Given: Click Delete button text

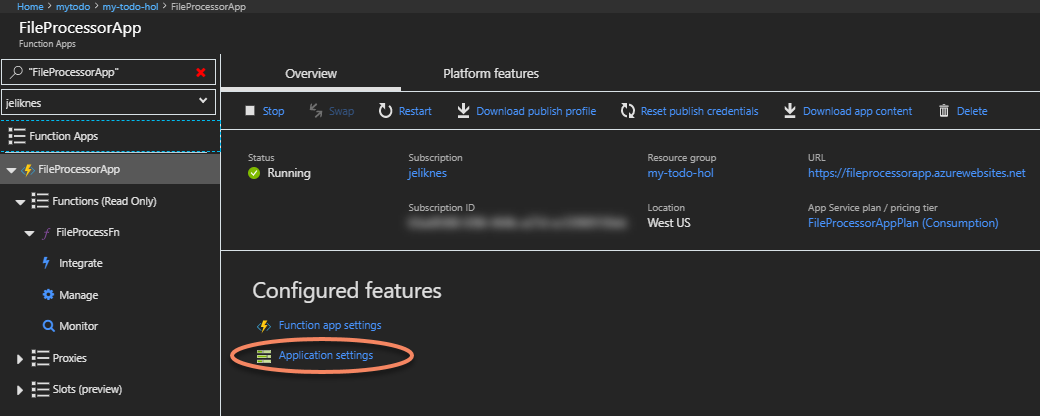Looking at the screenshot, I should tap(972, 111).
